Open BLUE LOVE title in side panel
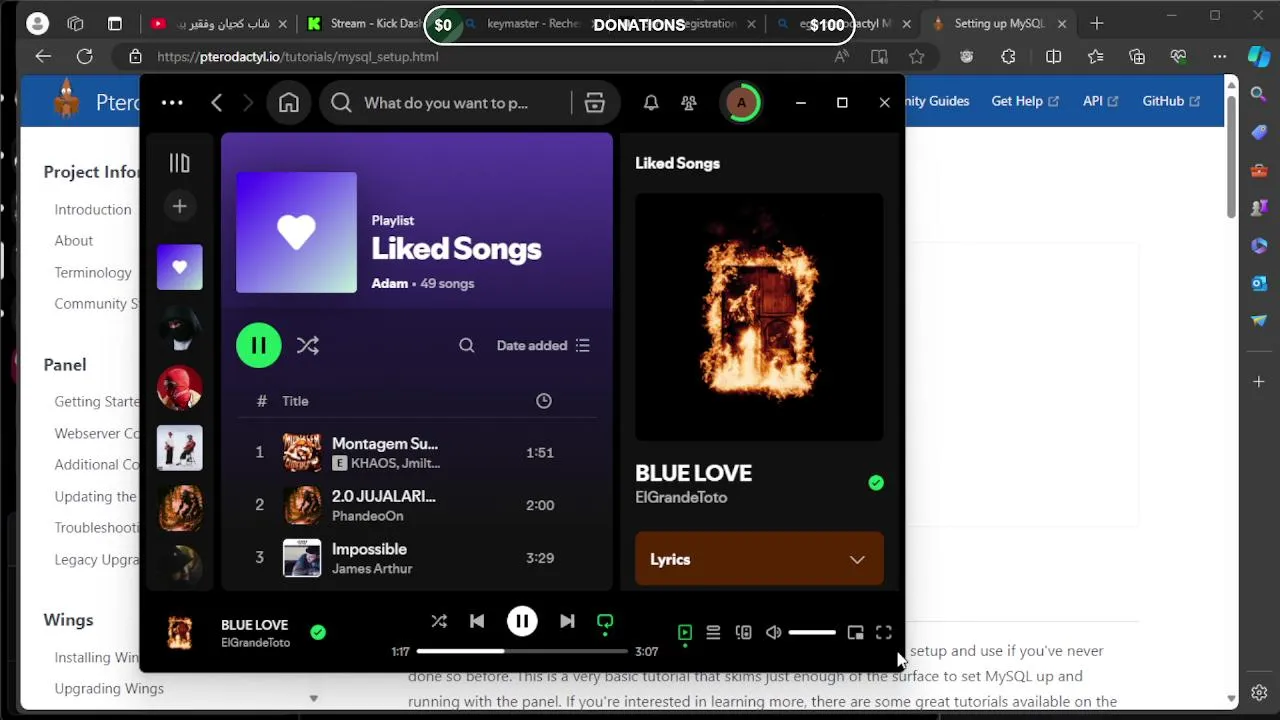 (x=693, y=473)
